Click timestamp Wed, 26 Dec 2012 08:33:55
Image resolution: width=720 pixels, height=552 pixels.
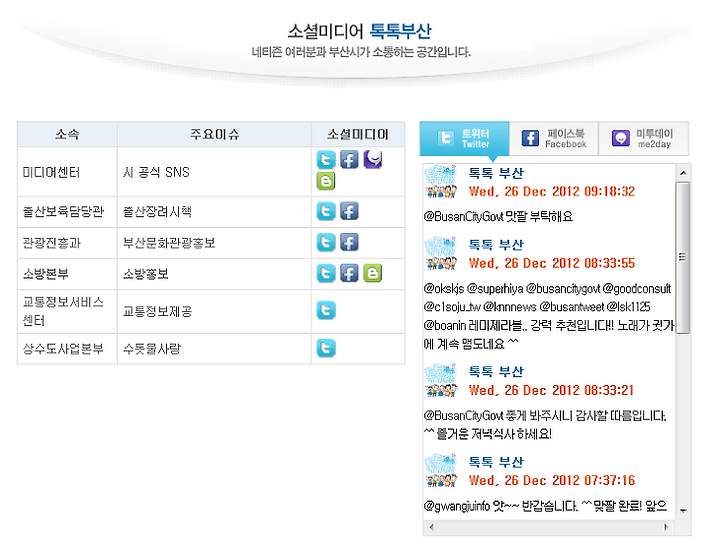click(x=552, y=263)
